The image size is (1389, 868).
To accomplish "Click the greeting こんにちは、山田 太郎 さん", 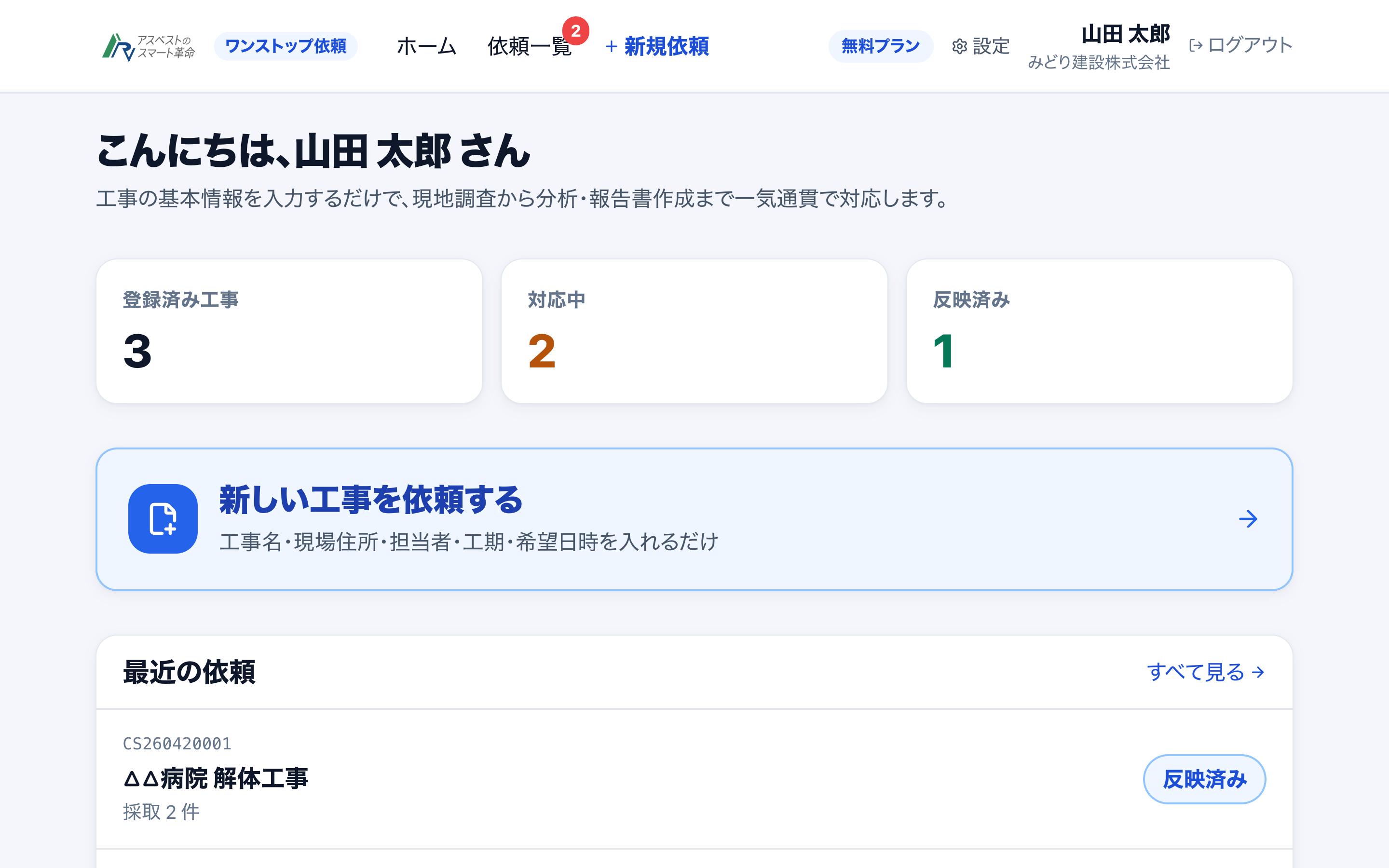I will tap(313, 151).
